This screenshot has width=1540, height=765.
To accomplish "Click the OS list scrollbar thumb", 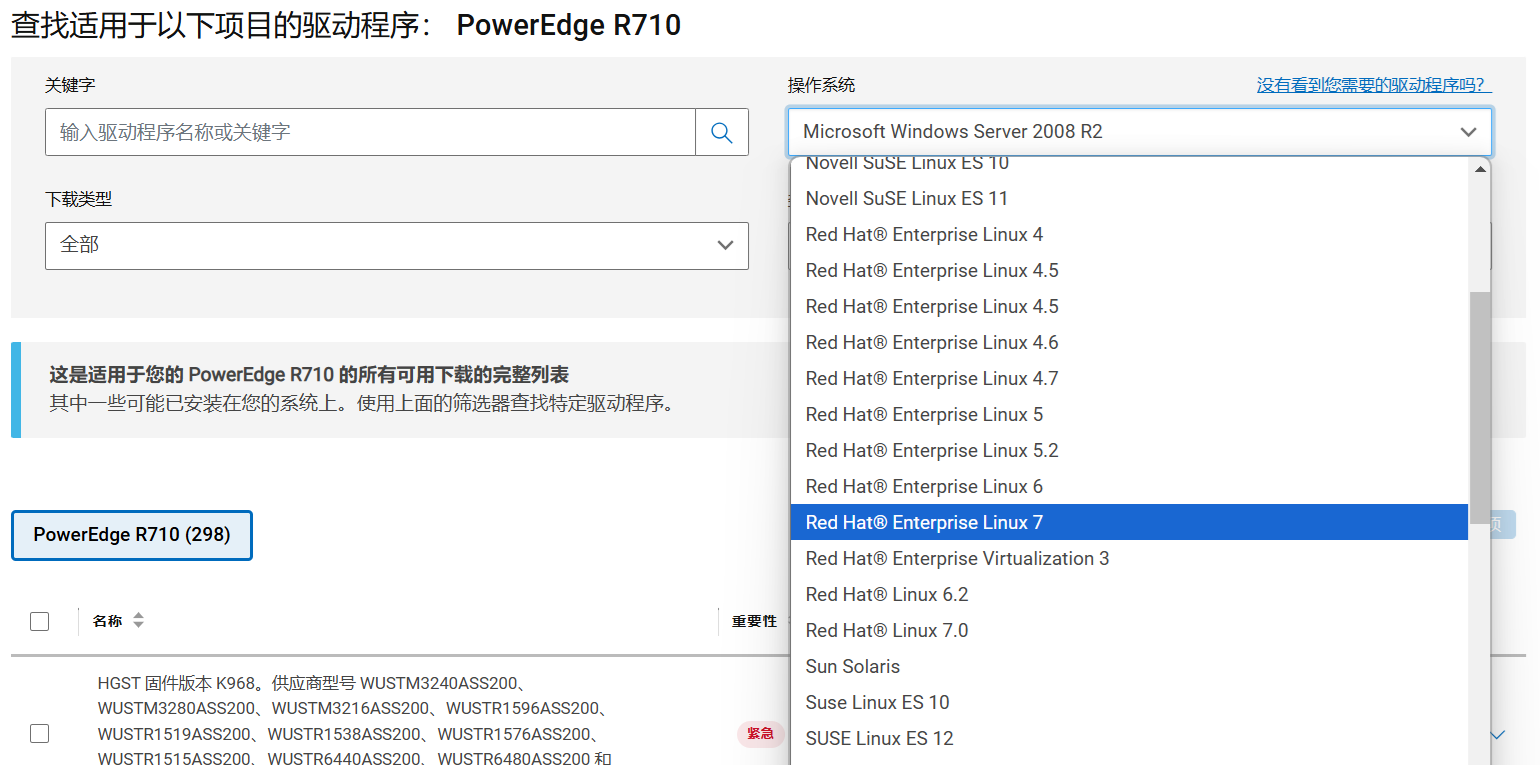I will 1480,400.
